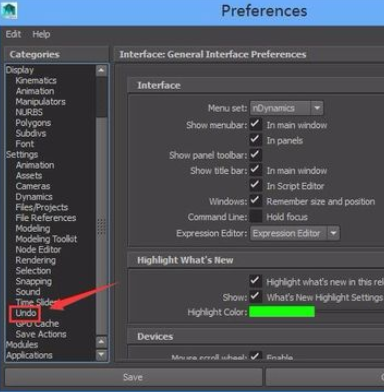This screenshot has height=392, width=384.
Task: Toggle Show title bar In Script Editor
Action: tap(256, 185)
